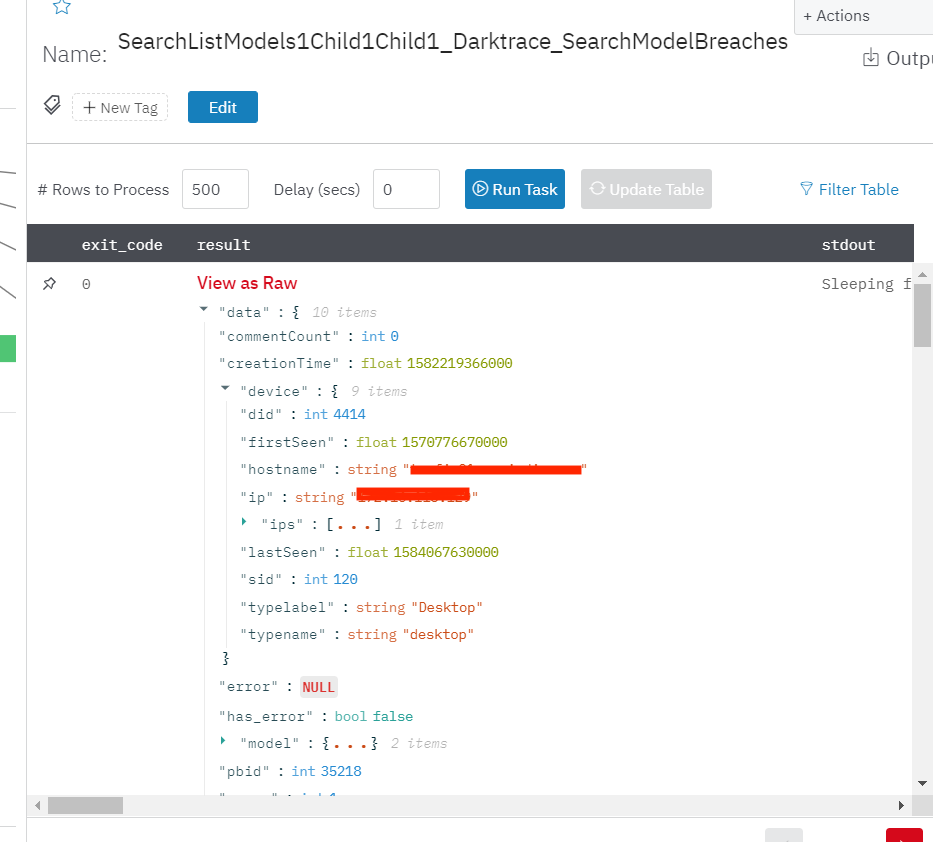Click the tag icon beside New Tag
This screenshot has height=842, width=933.
coord(52,105)
